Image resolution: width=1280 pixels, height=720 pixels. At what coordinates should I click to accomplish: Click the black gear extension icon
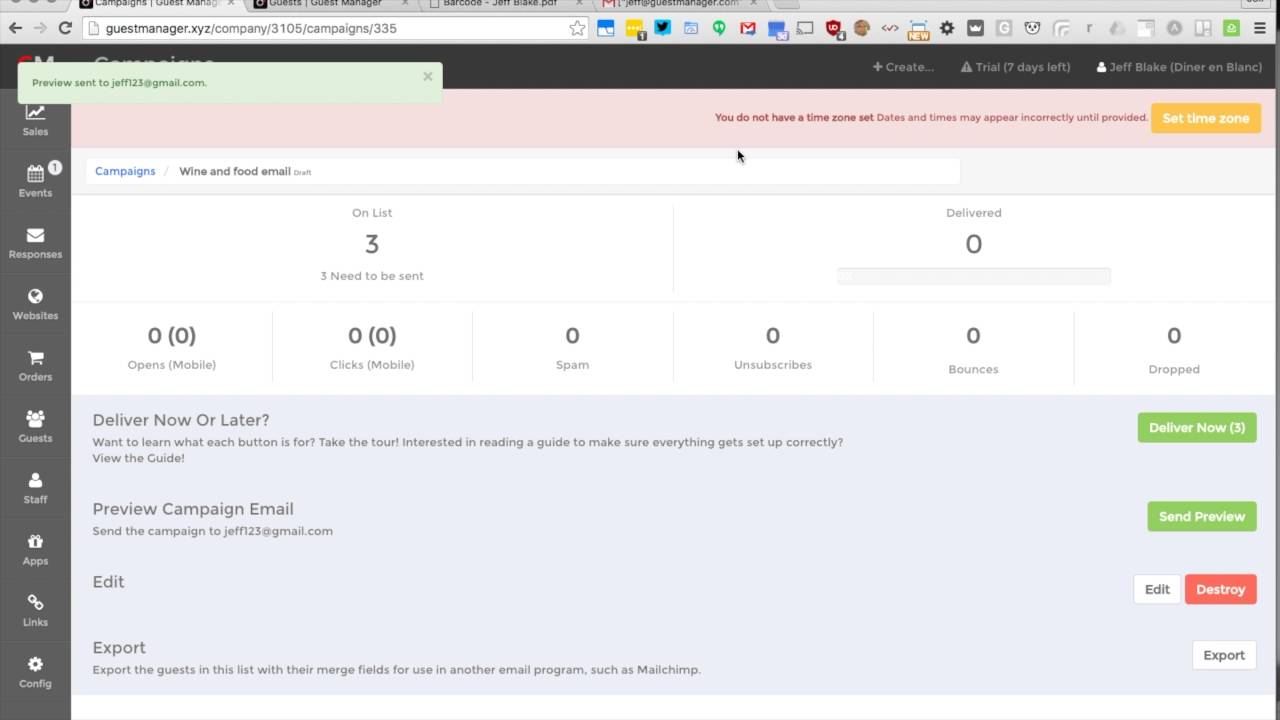click(947, 28)
